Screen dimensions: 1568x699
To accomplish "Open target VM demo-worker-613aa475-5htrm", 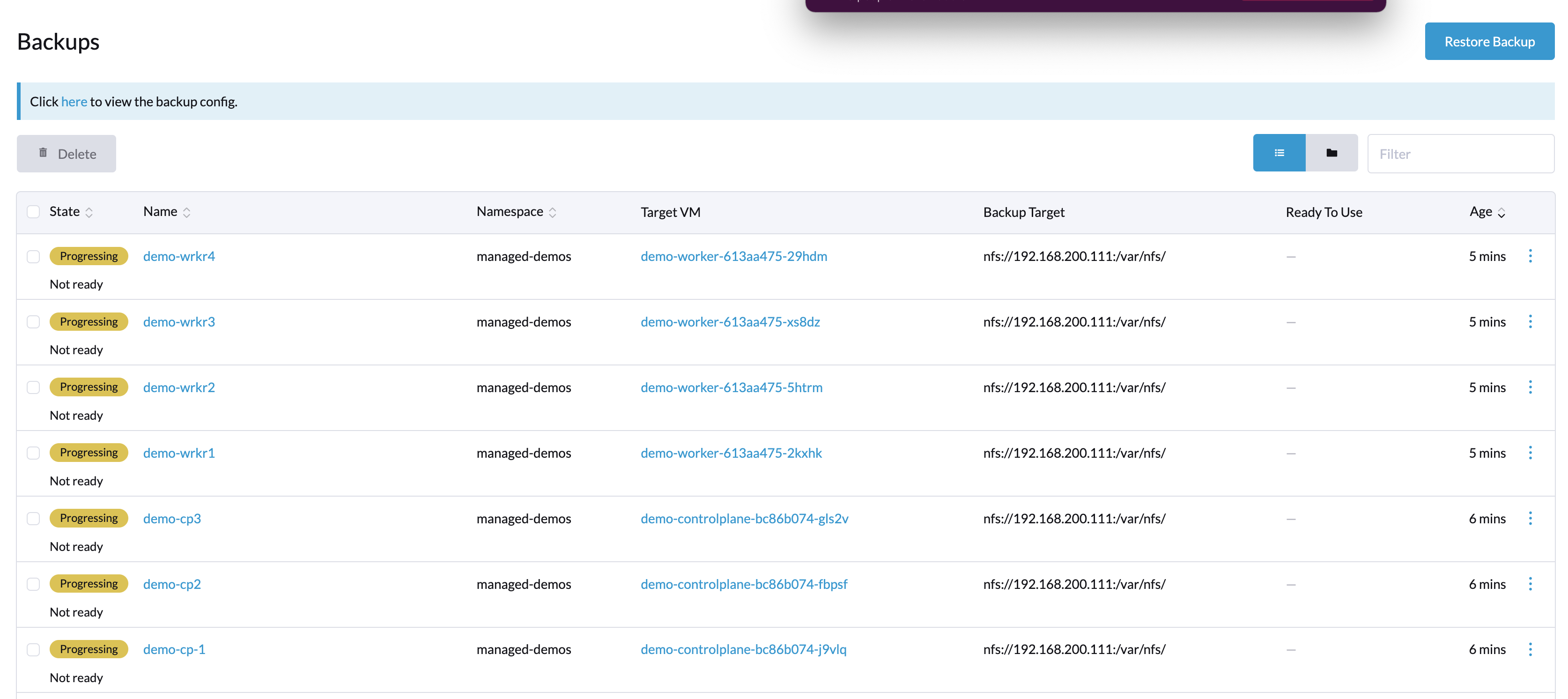I will [x=731, y=387].
